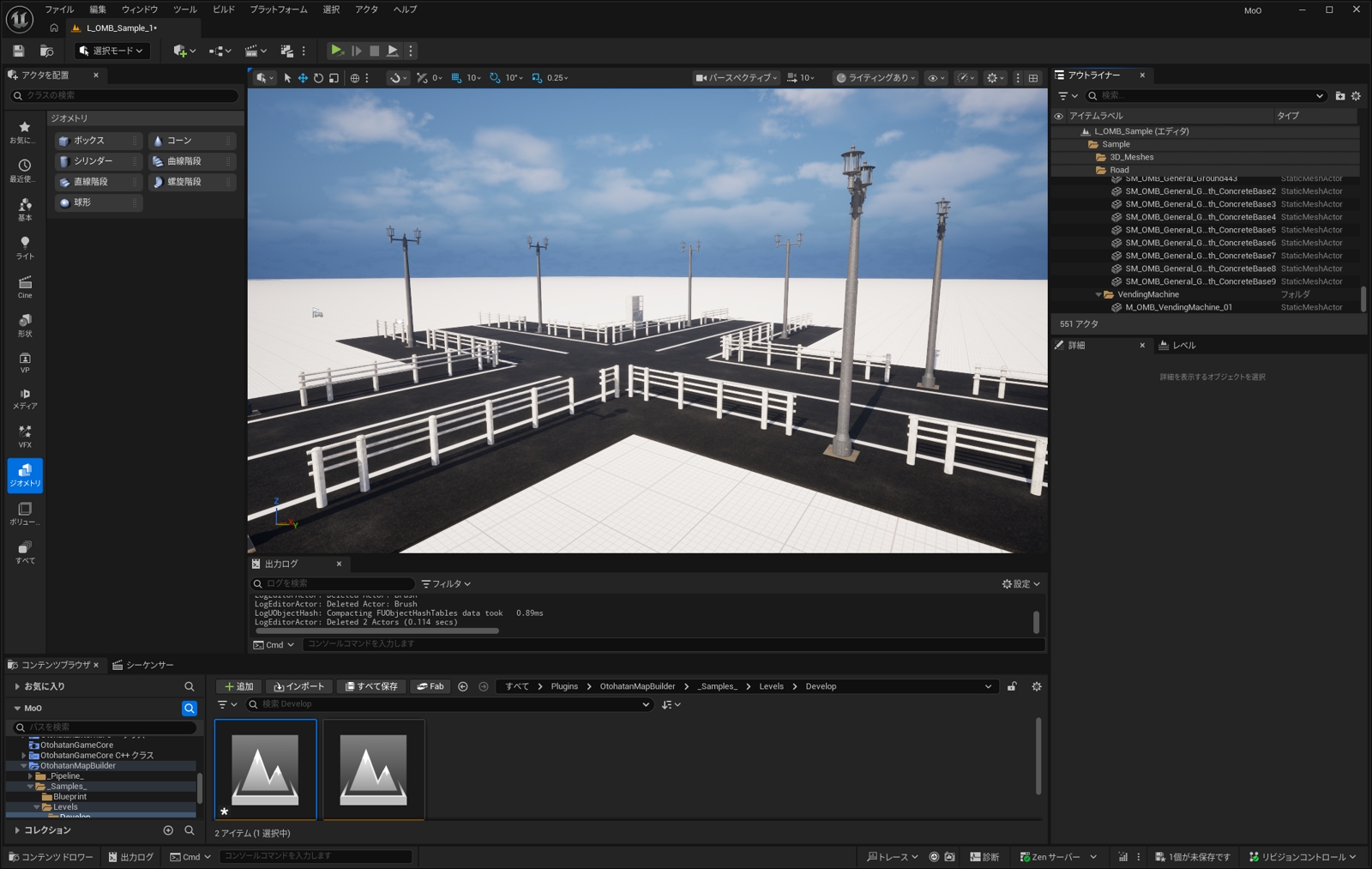Click the 1個が未保存です unsaved indicator
The height and width of the screenshot is (869, 1372).
click(x=1193, y=857)
